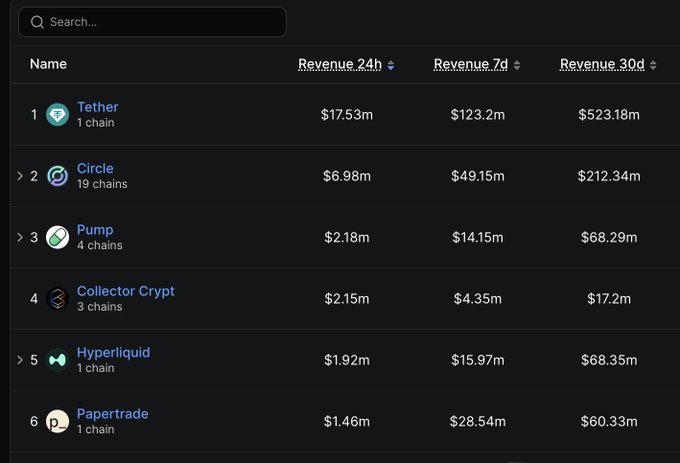This screenshot has height=463, width=680.
Task: Click rank number 4 beside Collector Crypt
Action: pos(34,299)
